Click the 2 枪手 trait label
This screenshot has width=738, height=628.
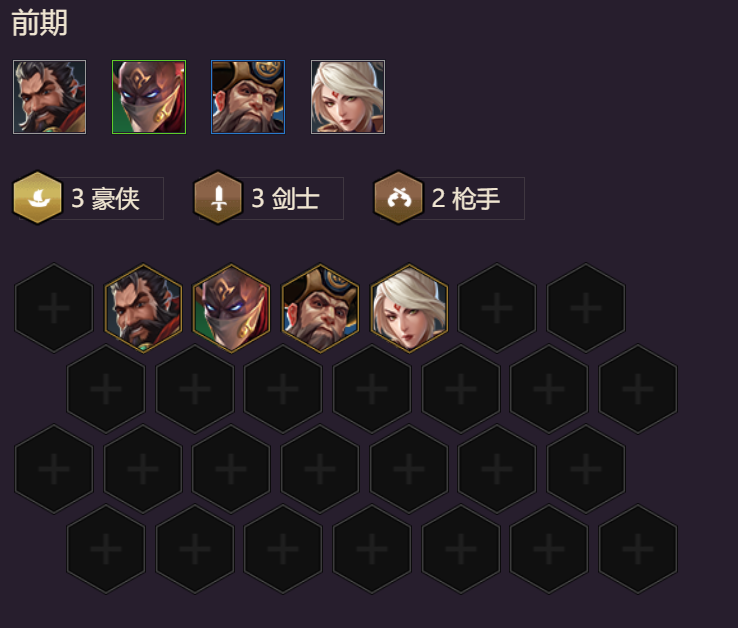(x=466, y=198)
